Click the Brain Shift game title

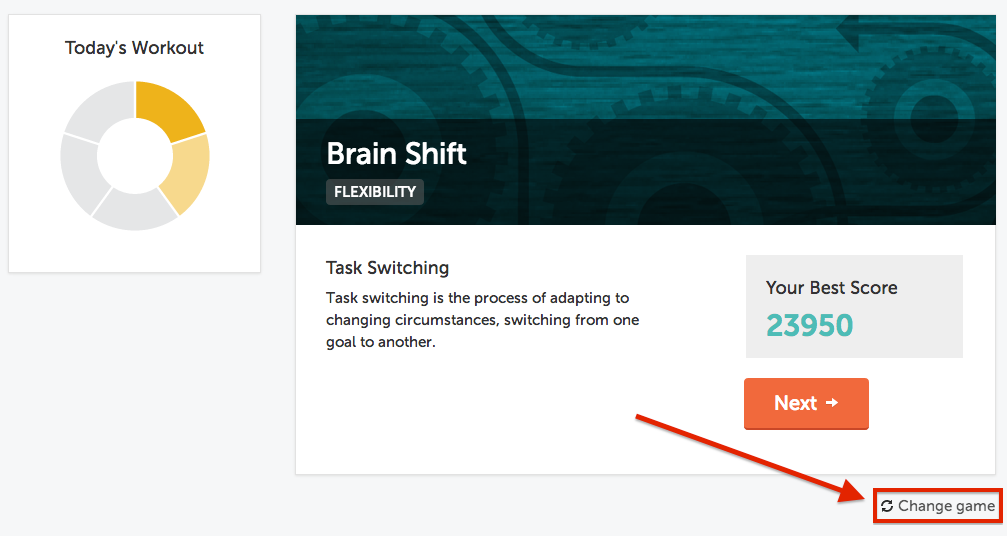396,153
